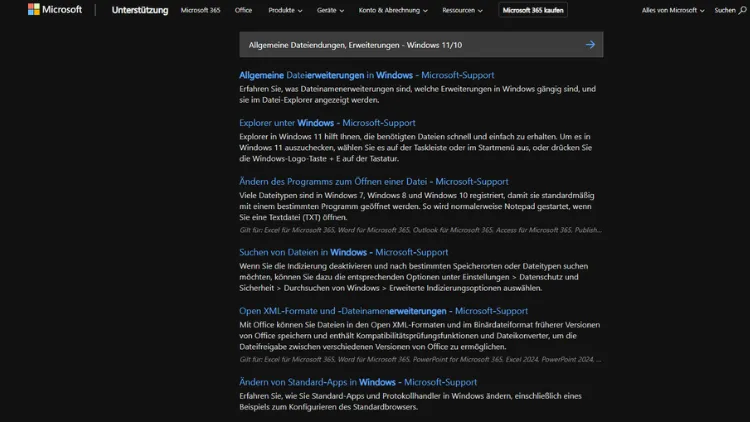Click the search magnifier icon in header
Image resolution: width=750 pixels, height=422 pixels.
tap(742, 10)
